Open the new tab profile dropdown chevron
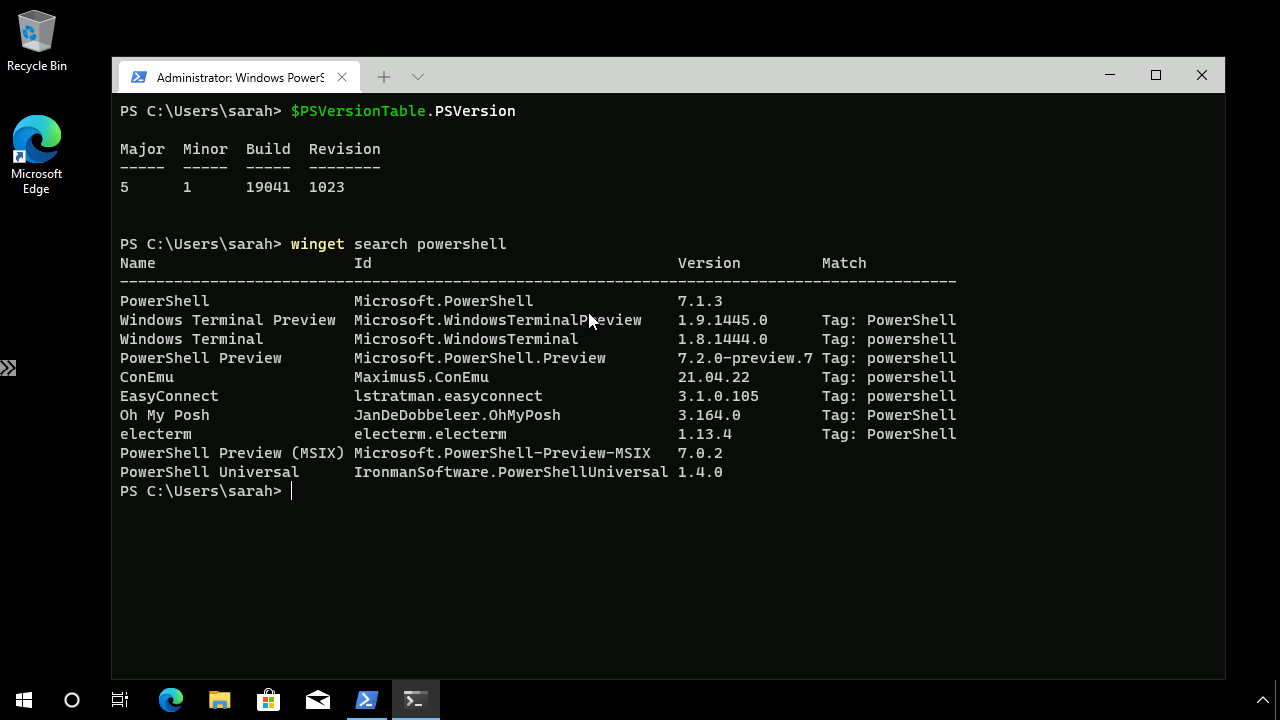The image size is (1280, 720). click(x=417, y=76)
